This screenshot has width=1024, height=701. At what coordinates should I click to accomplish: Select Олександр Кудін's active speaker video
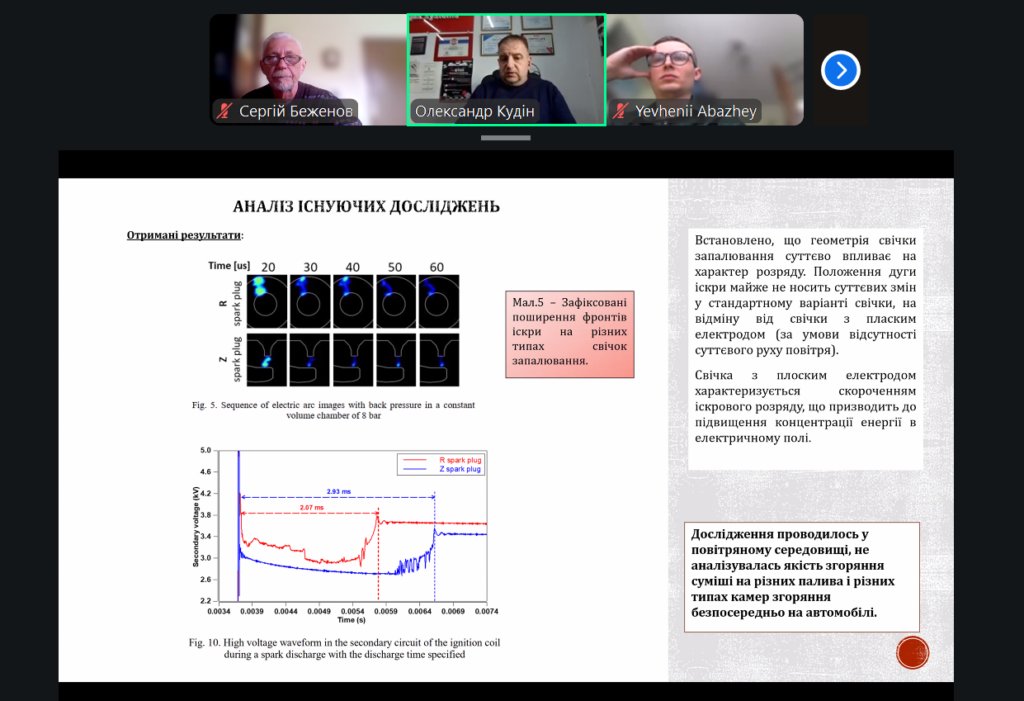(506, 60)
